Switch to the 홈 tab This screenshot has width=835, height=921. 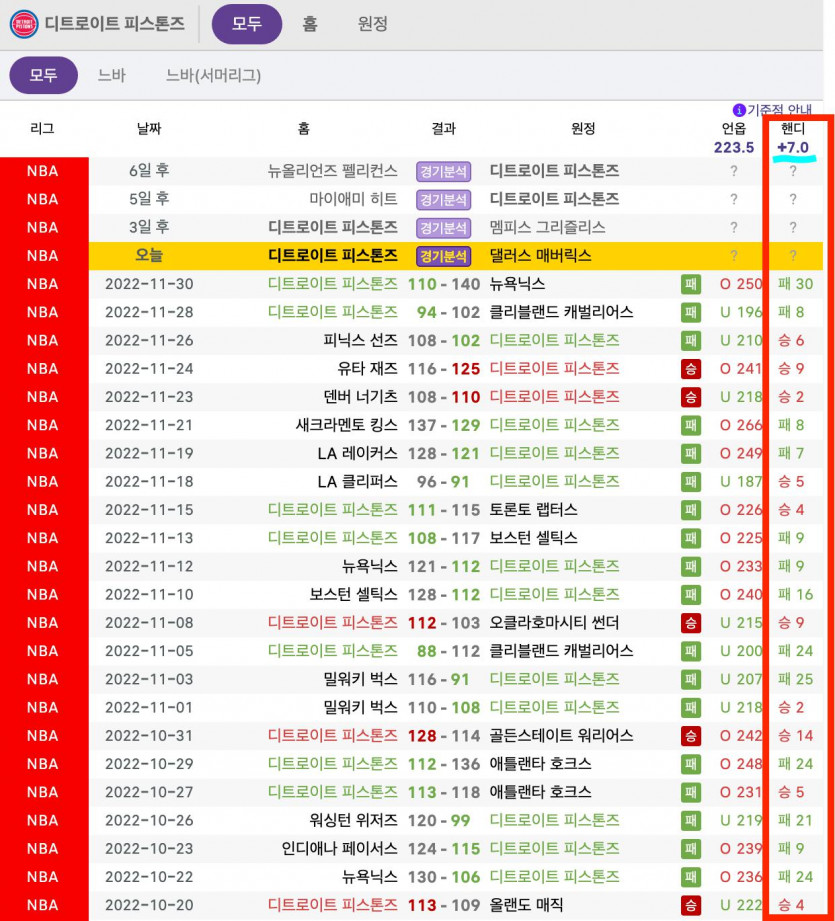click(310, 24)
